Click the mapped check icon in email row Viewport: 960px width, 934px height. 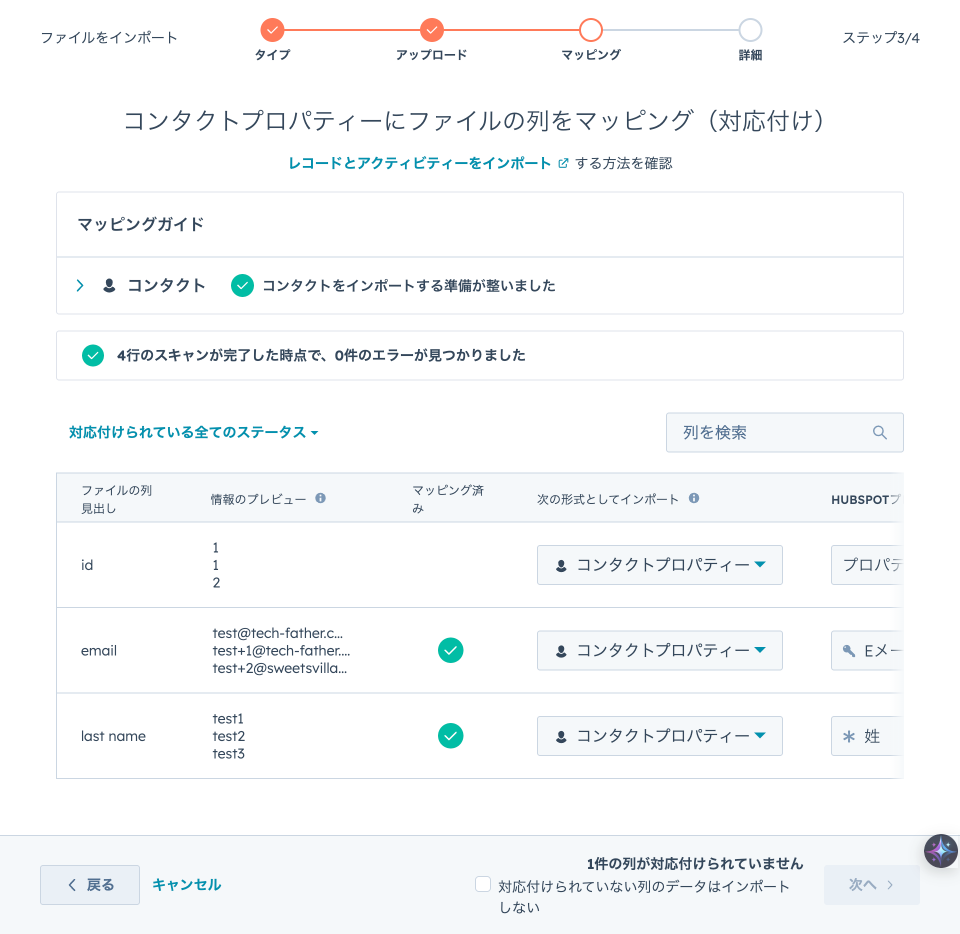tap(451, 651)
